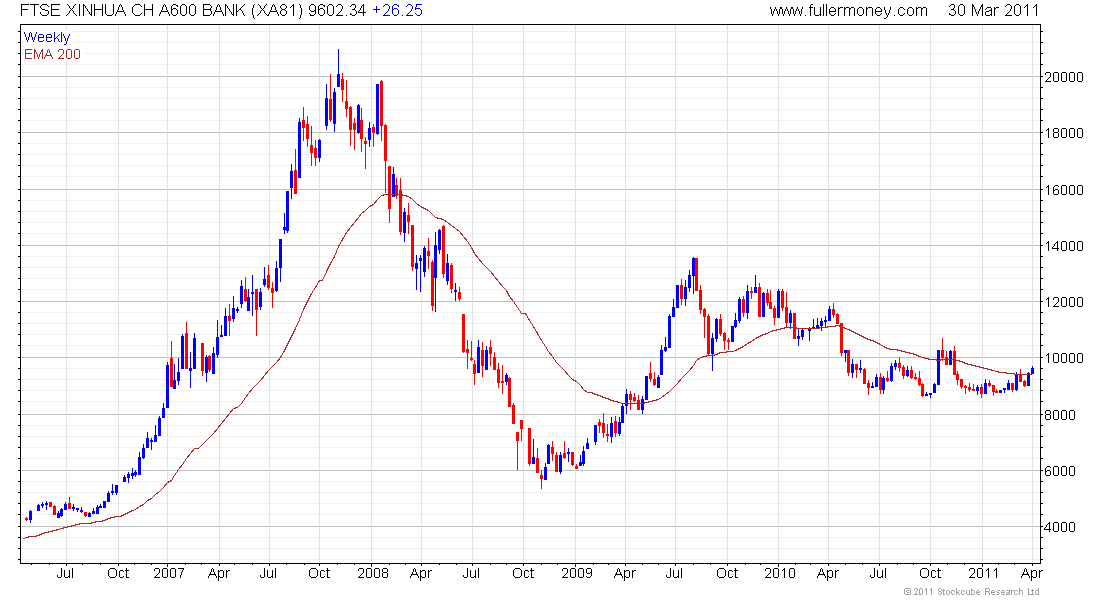Screen dimensions: 1100x600
Task: Click the change value +26.25
Action: (x=397, y=11)
